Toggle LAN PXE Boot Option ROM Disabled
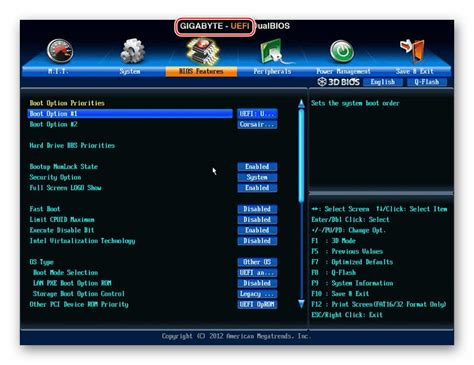Viewport: 474px width, 365px height. pos(257,283)
